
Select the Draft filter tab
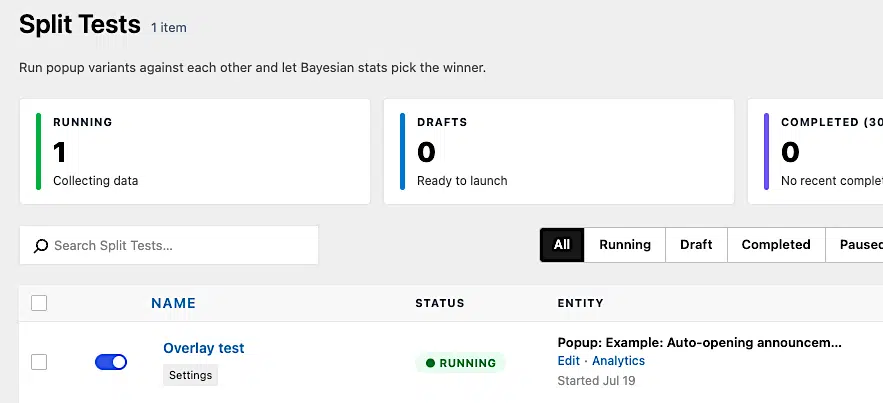coord(697,245)
